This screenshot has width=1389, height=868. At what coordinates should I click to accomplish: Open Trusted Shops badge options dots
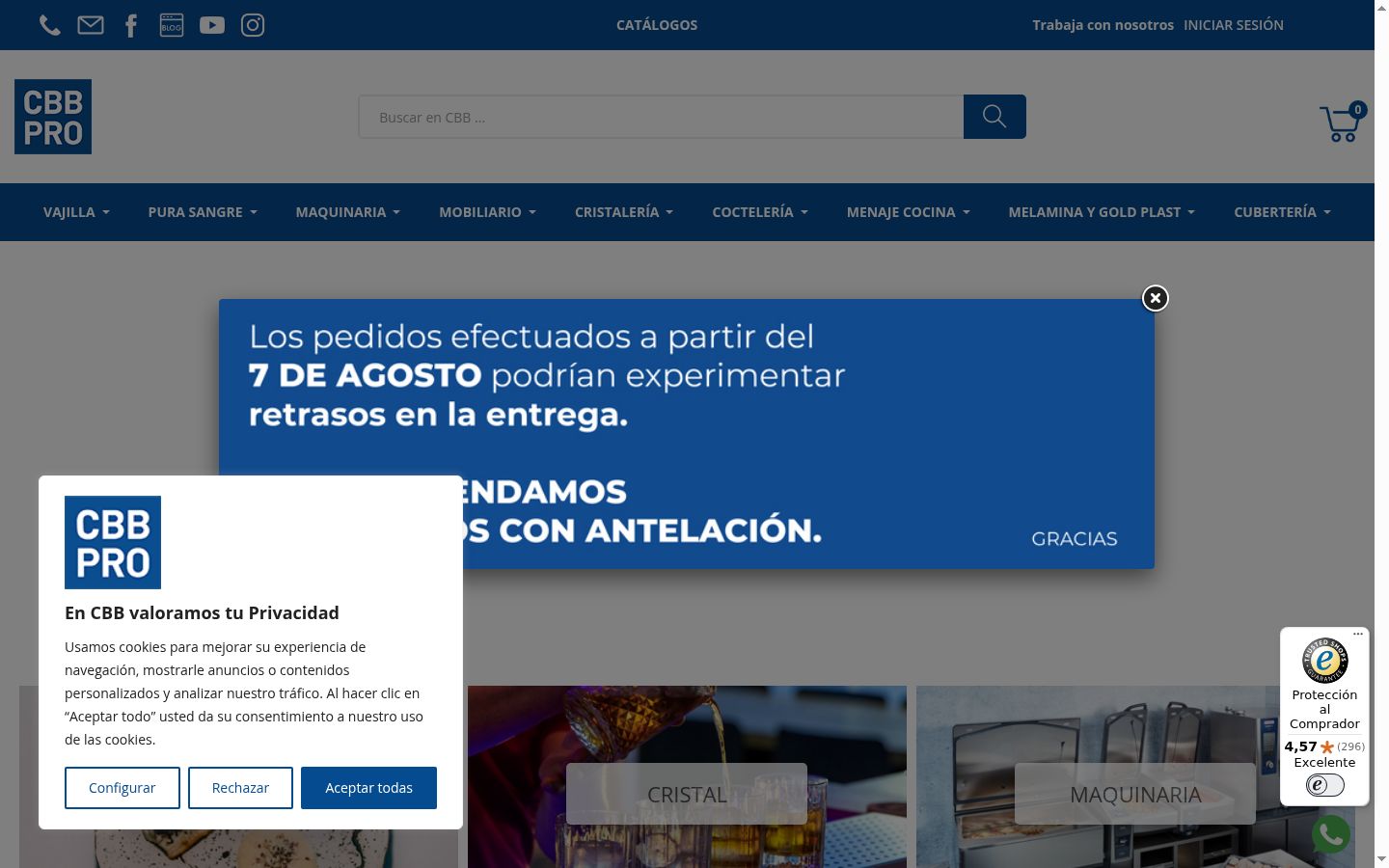point(1358,634)
